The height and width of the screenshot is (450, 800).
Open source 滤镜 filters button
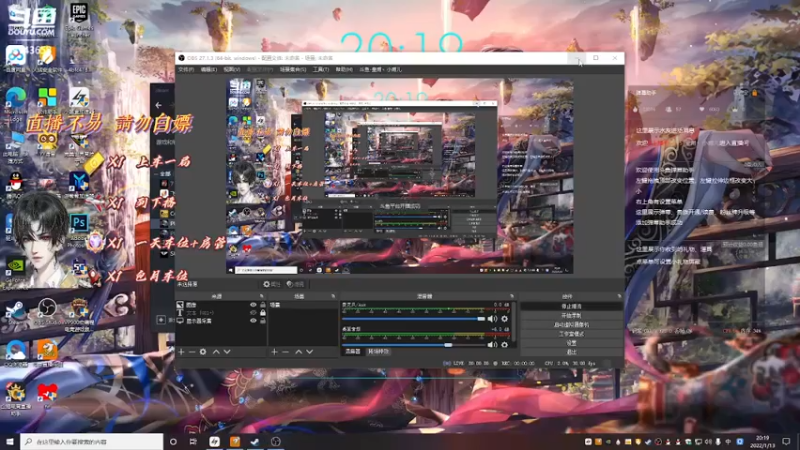coord(295,284)
